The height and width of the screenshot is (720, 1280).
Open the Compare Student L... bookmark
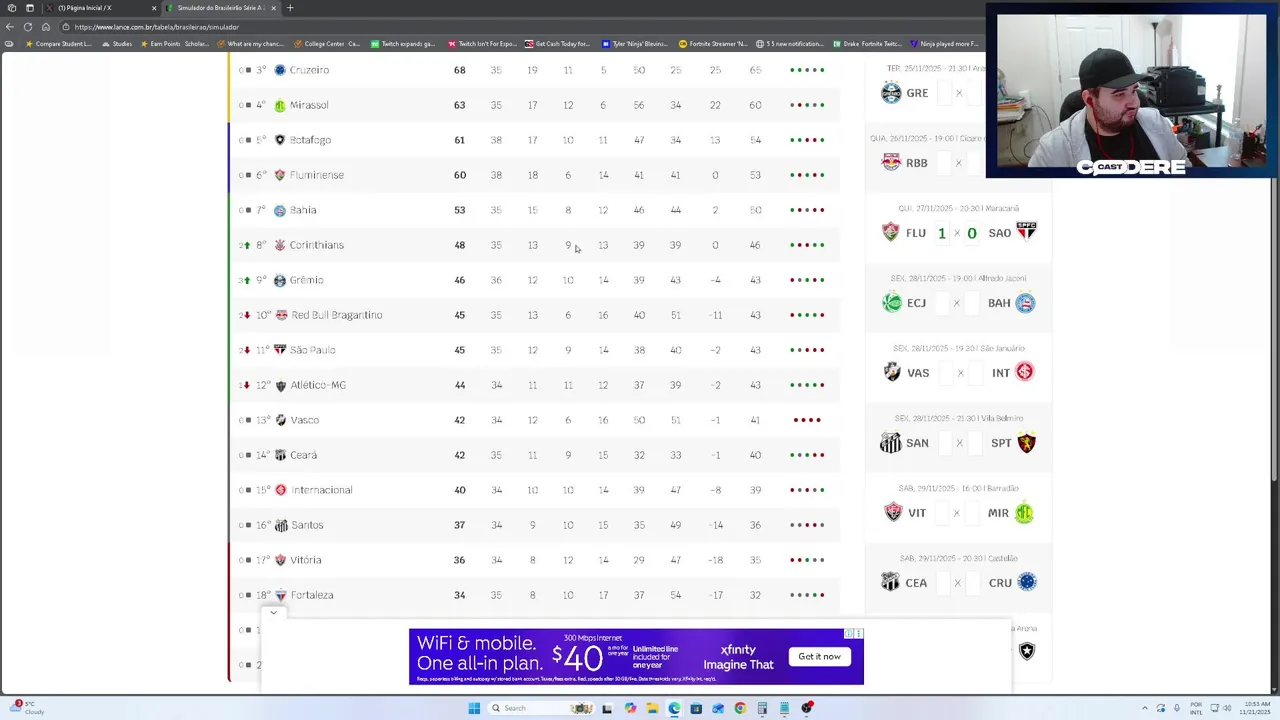pyautogui.click(x=59, y=44)
